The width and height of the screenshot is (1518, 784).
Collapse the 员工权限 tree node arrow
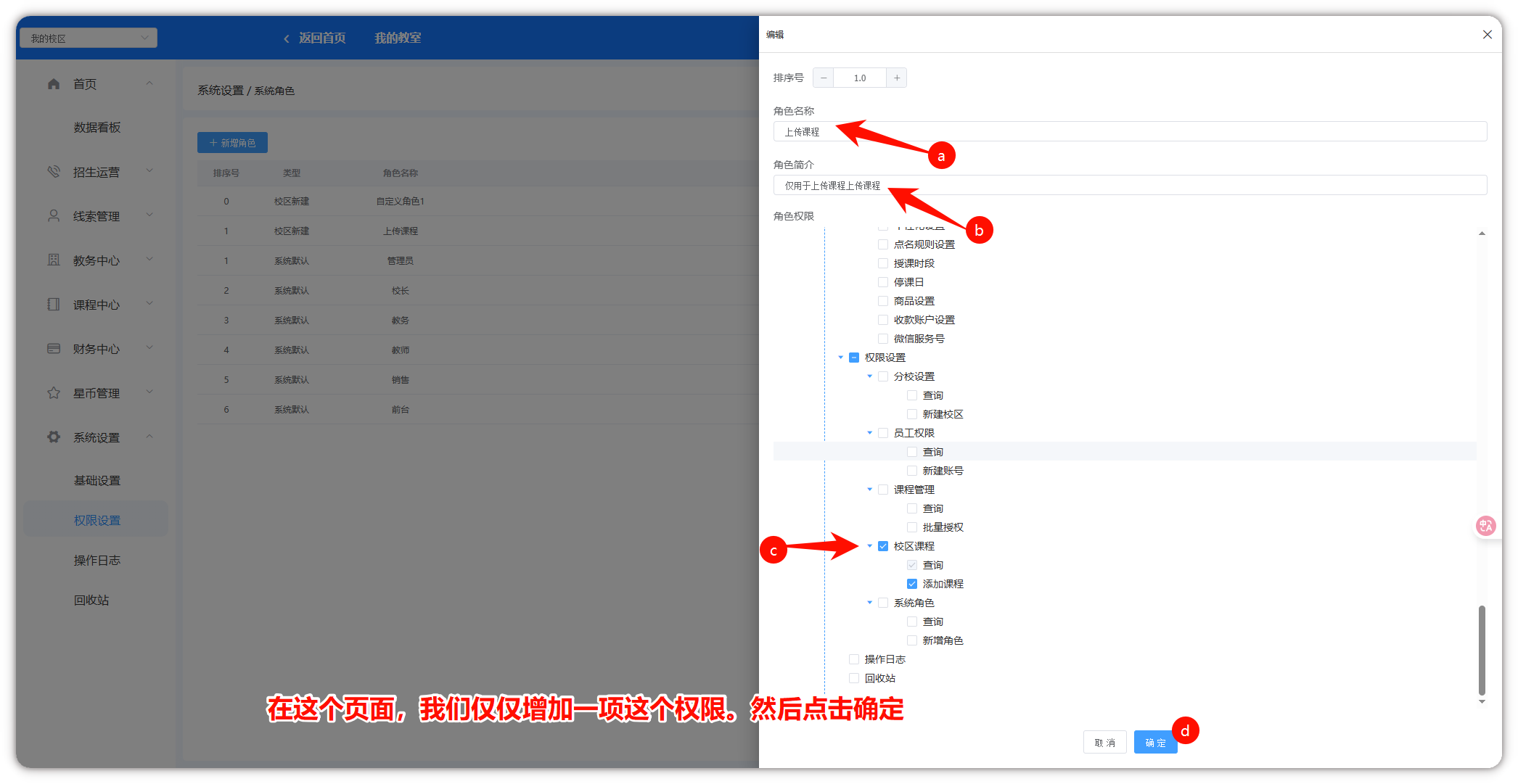pos(870,433)
